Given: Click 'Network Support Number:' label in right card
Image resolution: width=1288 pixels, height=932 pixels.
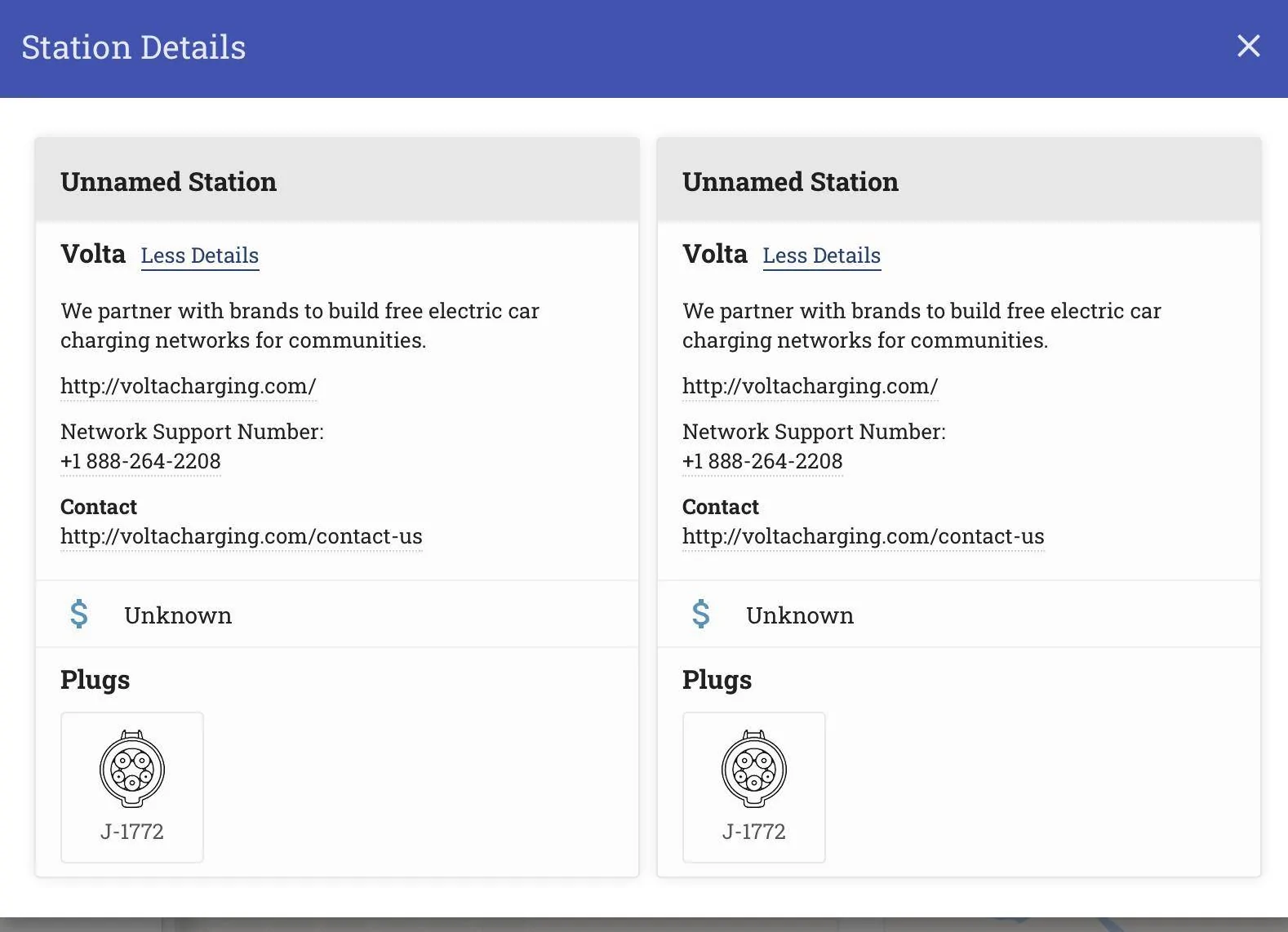Looking at the screenshot, I should point(815,432).
